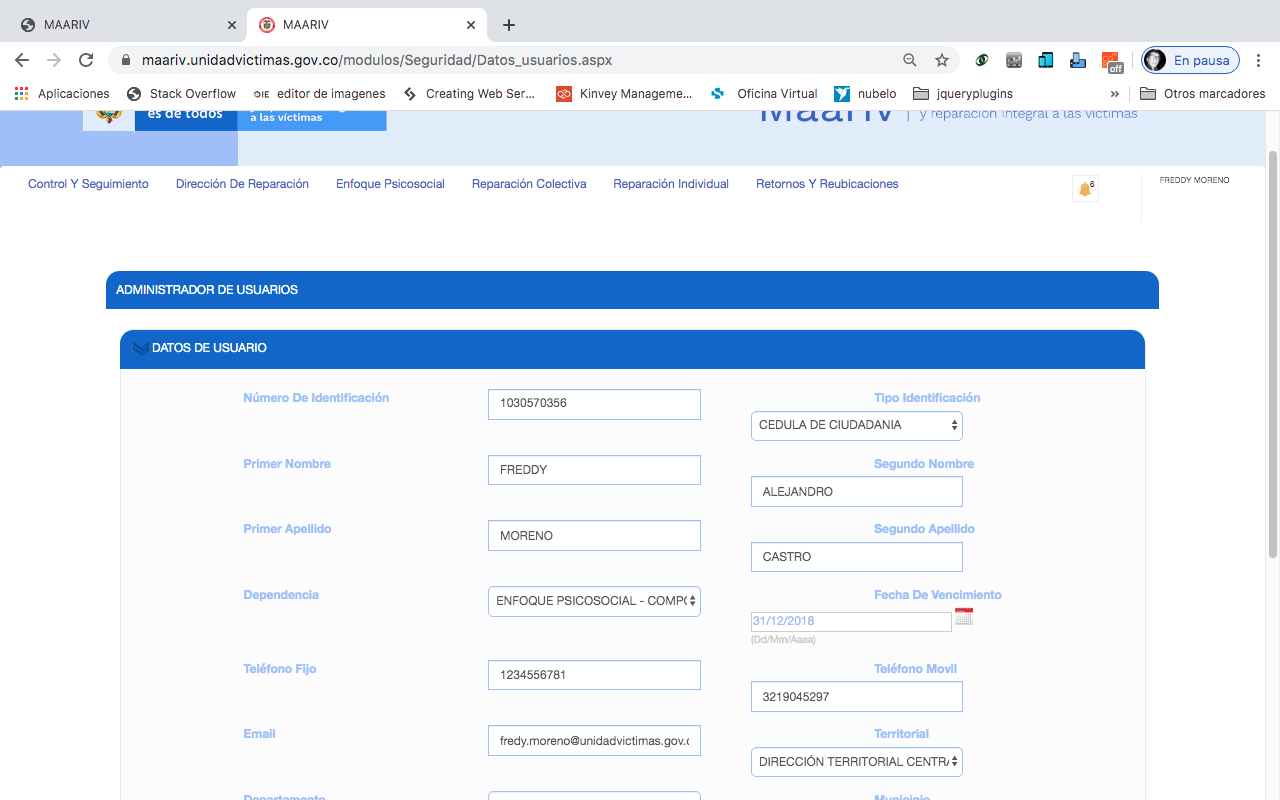Open 'Control Y Seguimiento' menu

[88, 184]
